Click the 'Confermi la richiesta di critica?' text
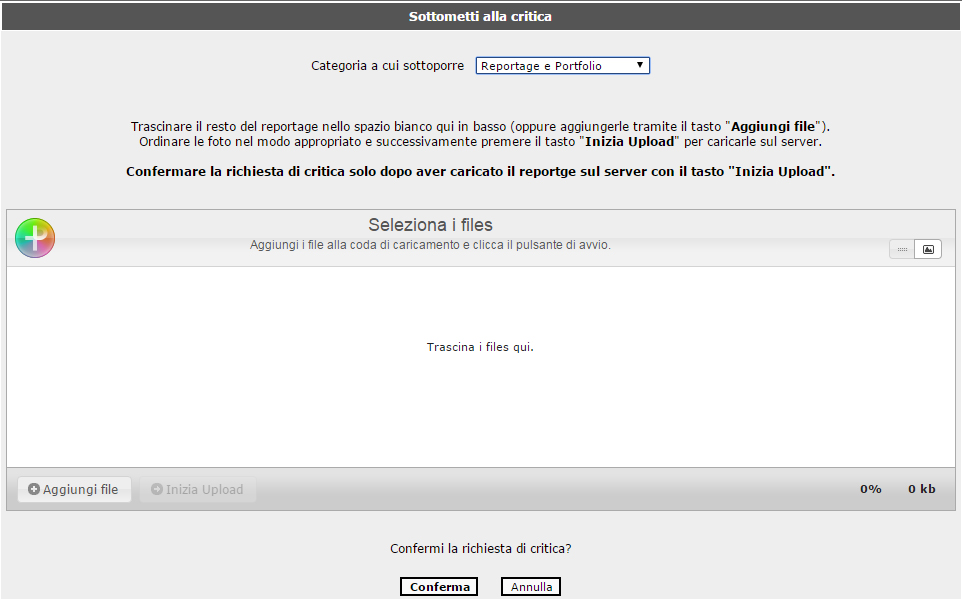This screenshot has width=966, height=599. [480, 549]
